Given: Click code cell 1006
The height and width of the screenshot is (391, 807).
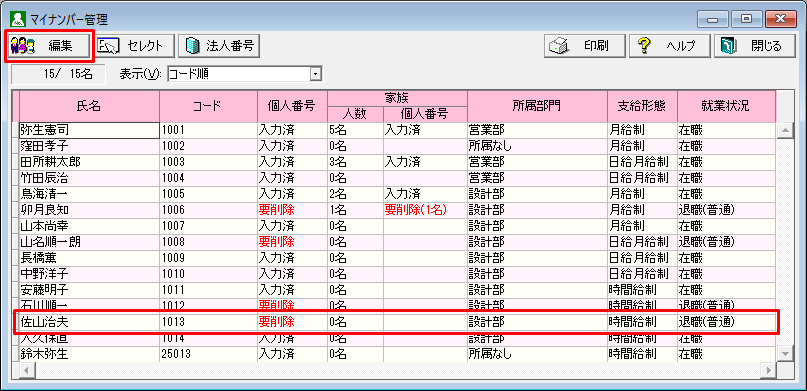Looking at the screenshot, I should coord(208,210).
